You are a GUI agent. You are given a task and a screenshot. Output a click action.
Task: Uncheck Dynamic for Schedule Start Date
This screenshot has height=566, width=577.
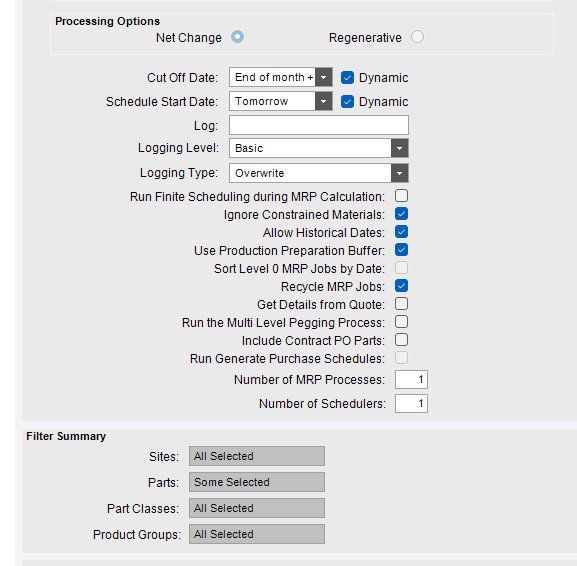pyautogui.click(x=347, y=102)
